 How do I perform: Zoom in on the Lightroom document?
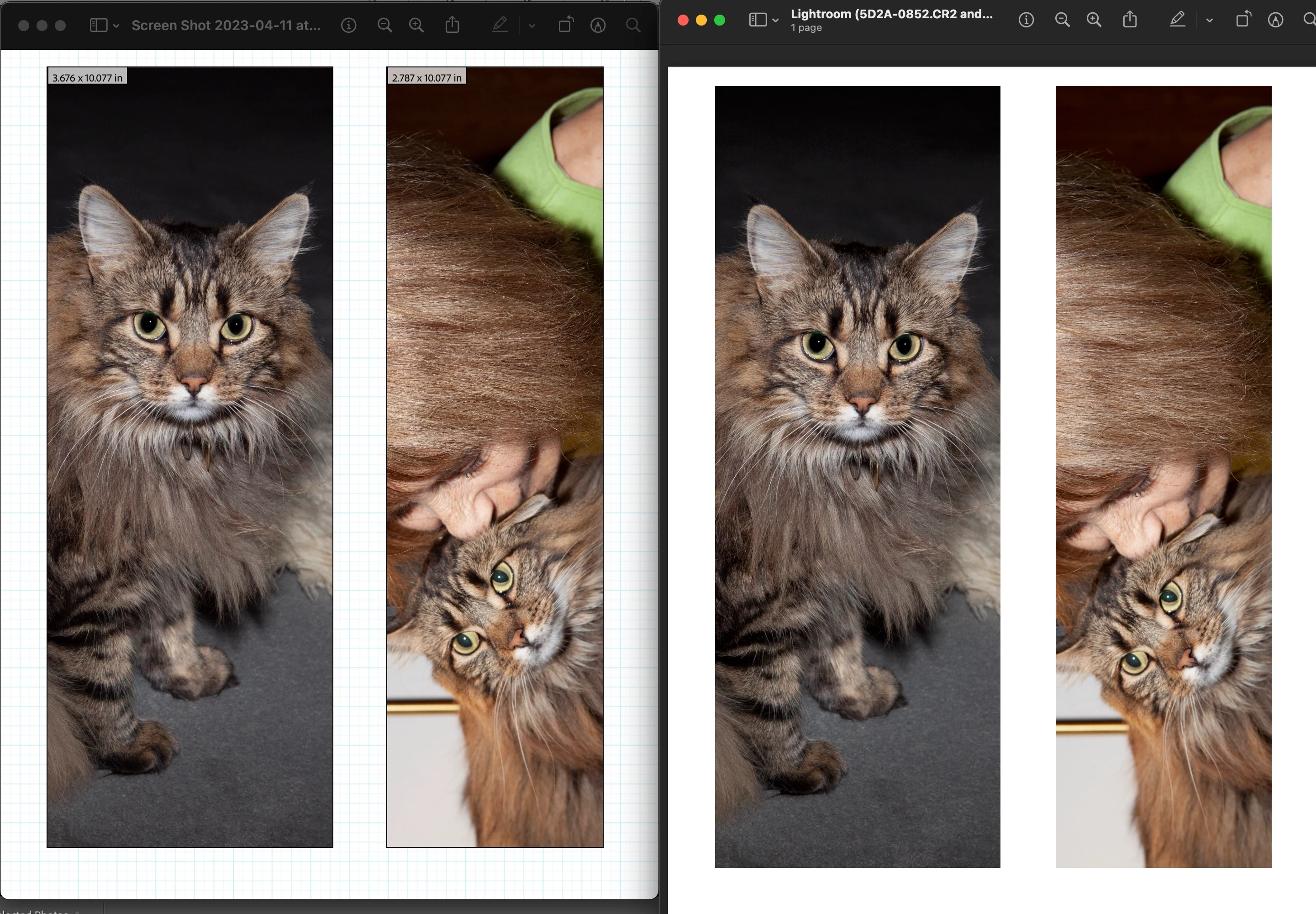[1094, 20]
